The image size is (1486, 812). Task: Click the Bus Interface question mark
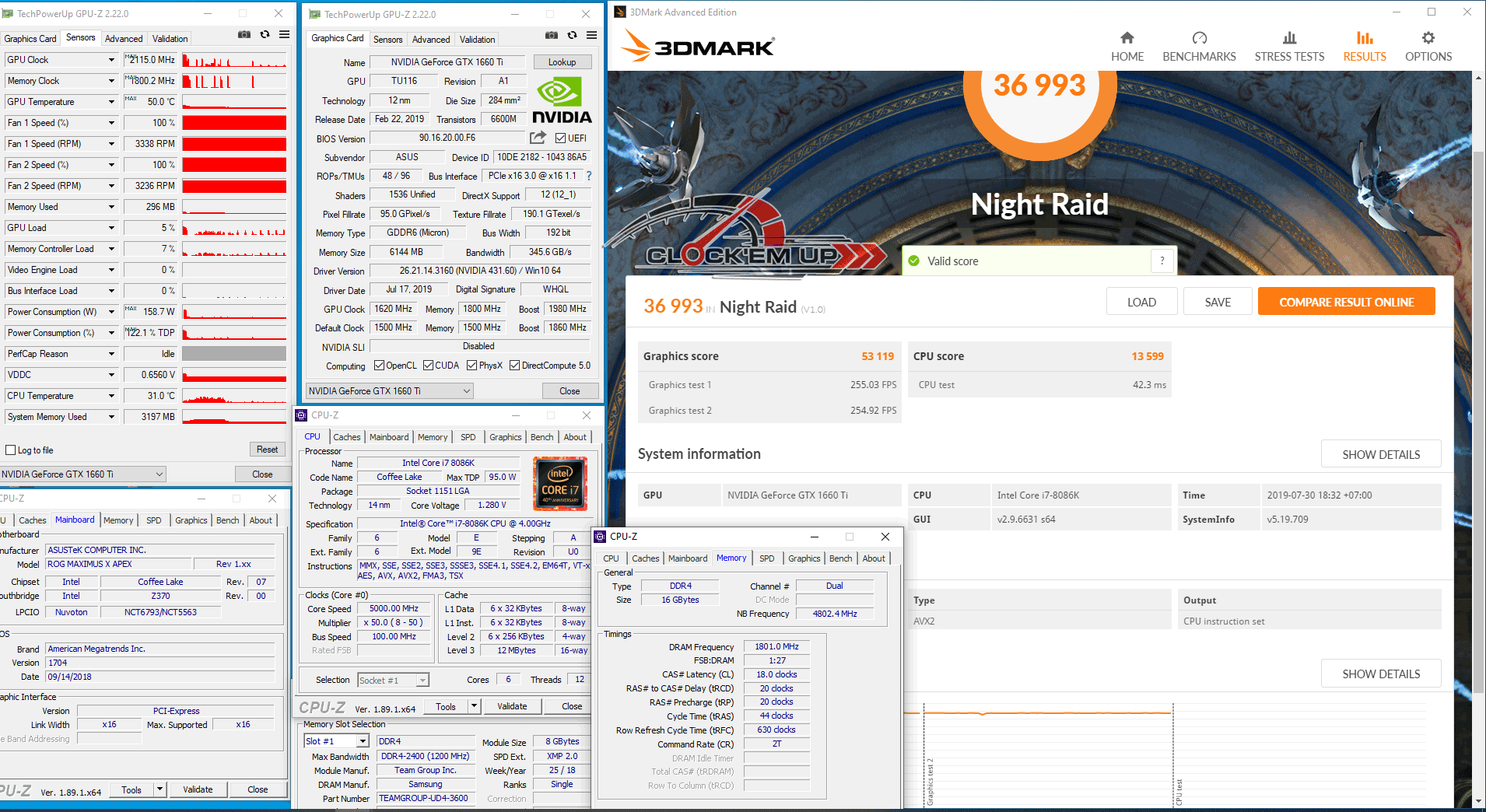click(x=589, y=176)
